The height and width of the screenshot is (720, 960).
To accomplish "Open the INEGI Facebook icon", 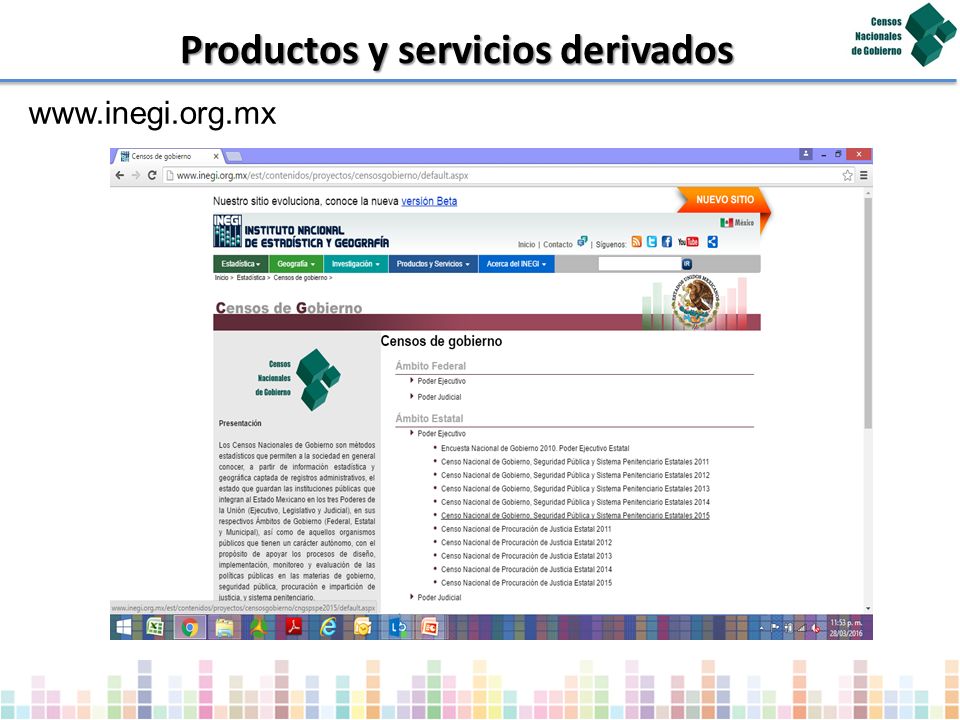I will 667,242.
